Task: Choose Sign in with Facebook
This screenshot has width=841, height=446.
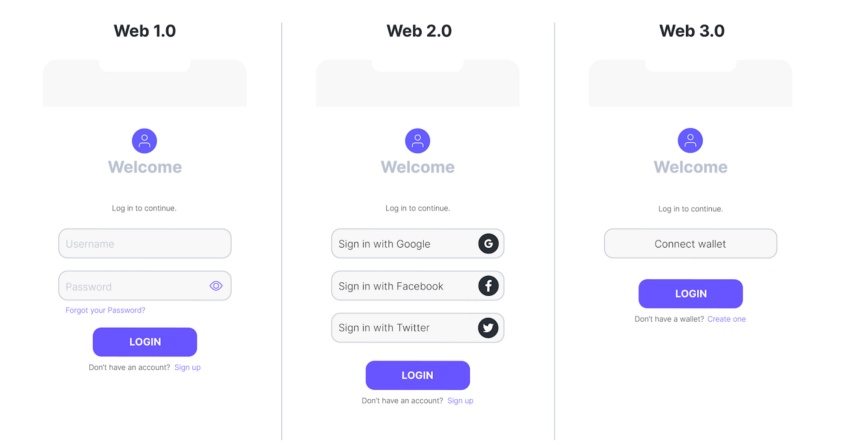Action: [417, 286]
